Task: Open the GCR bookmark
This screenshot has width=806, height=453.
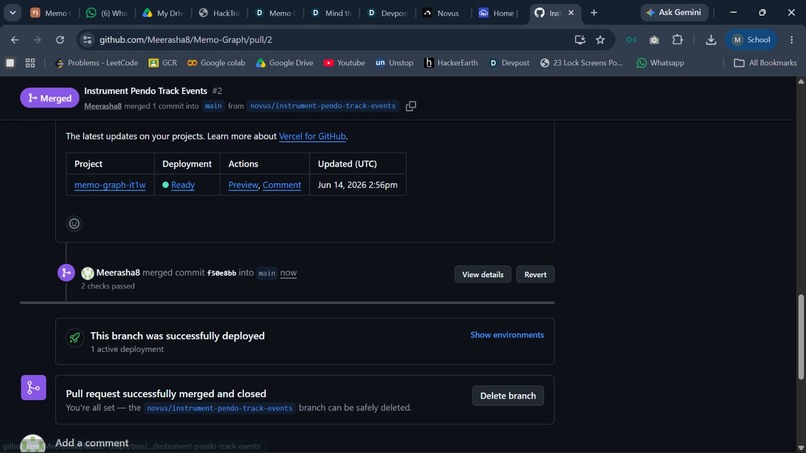Action: pos(163,63)
